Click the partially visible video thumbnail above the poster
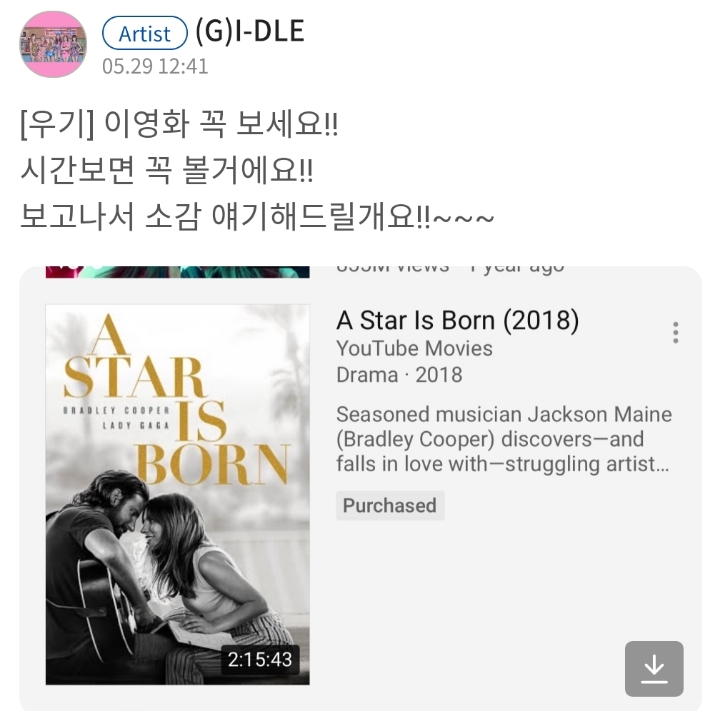The image size is (720, 711). click(x=178, y=272)
